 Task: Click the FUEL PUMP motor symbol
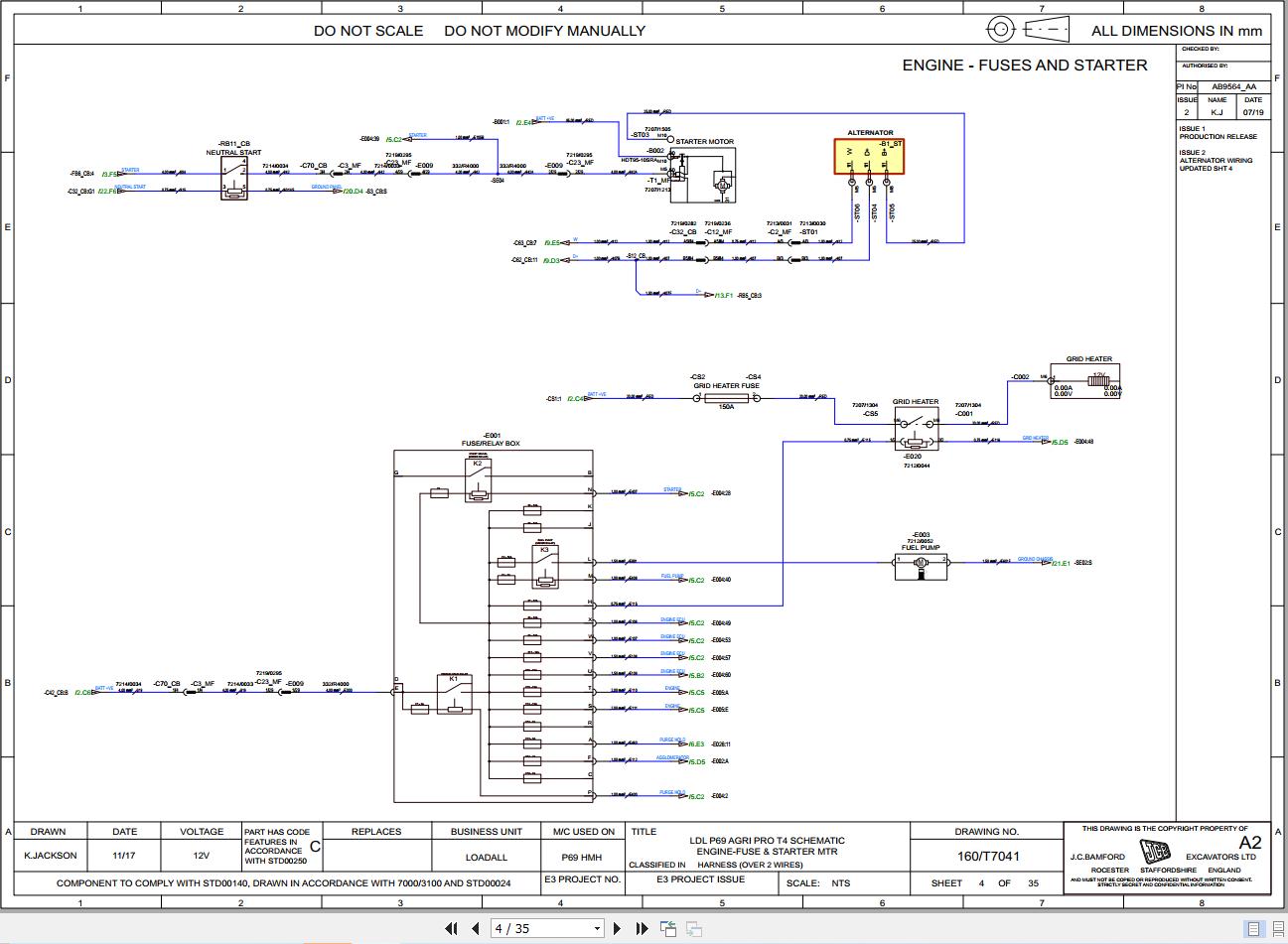921,564
